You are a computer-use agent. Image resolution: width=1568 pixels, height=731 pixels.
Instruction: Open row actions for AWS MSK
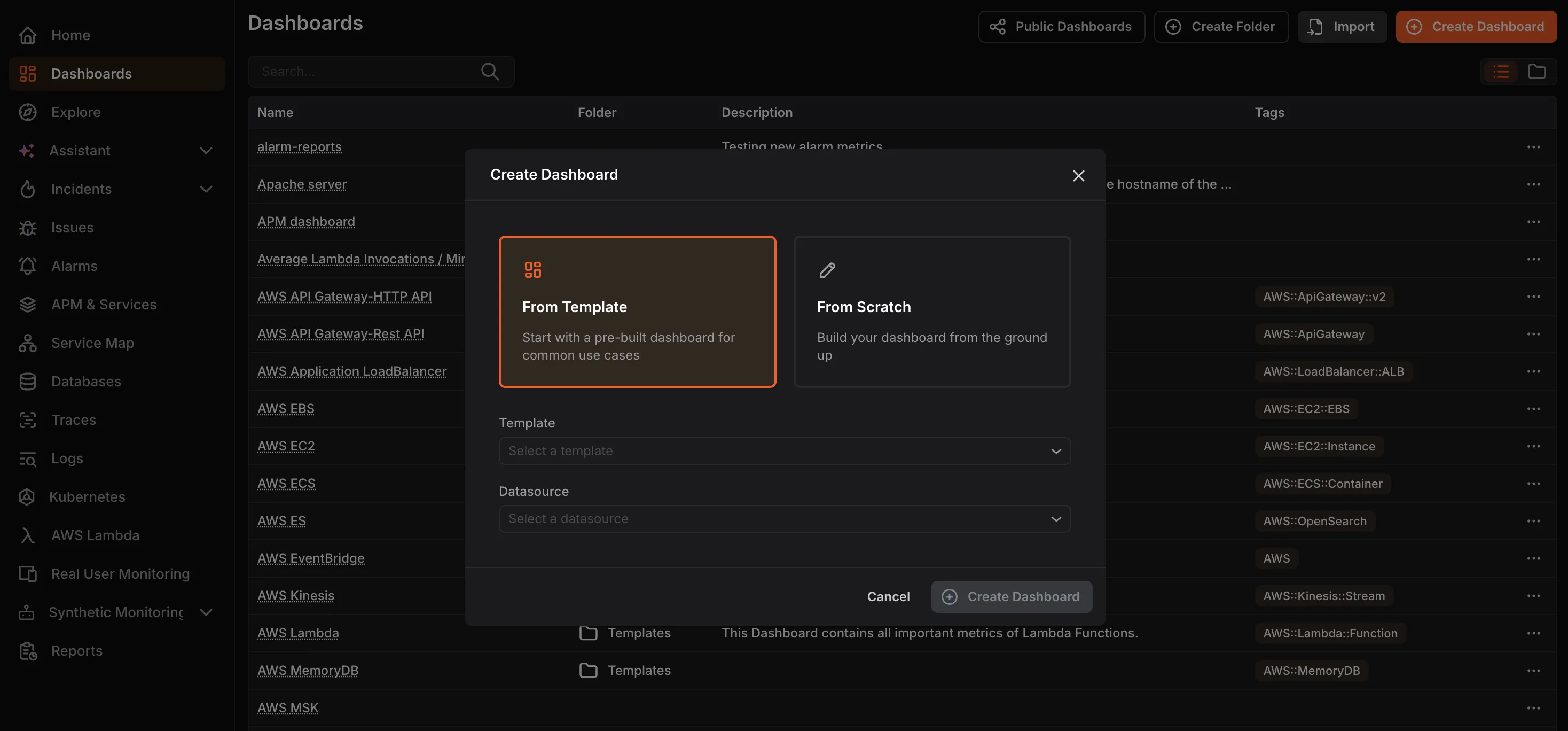pos(1533,708)
